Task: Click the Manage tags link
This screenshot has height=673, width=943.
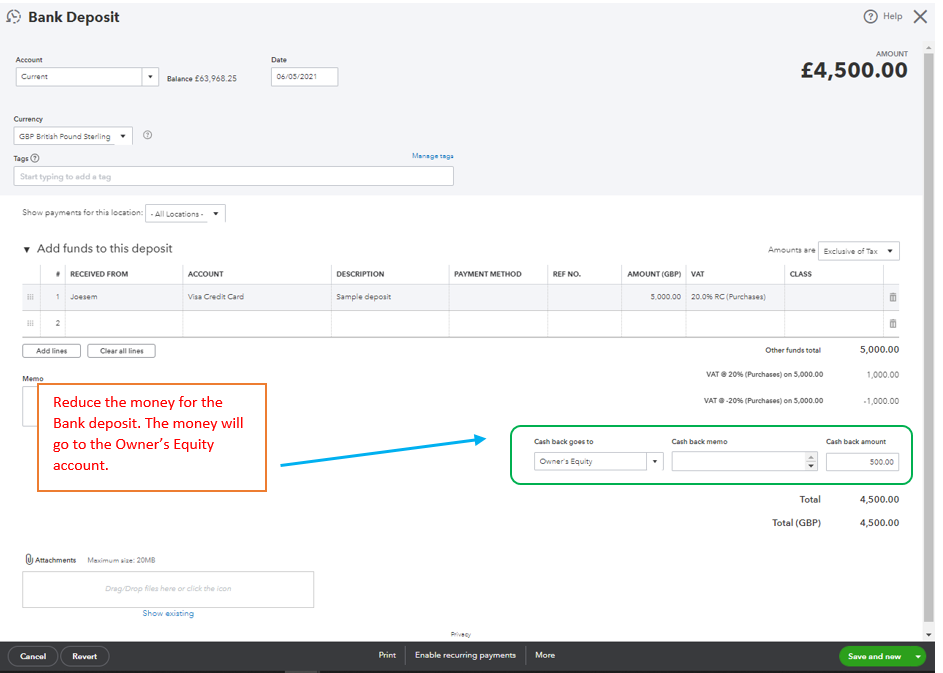Action: tap(432, 156)
